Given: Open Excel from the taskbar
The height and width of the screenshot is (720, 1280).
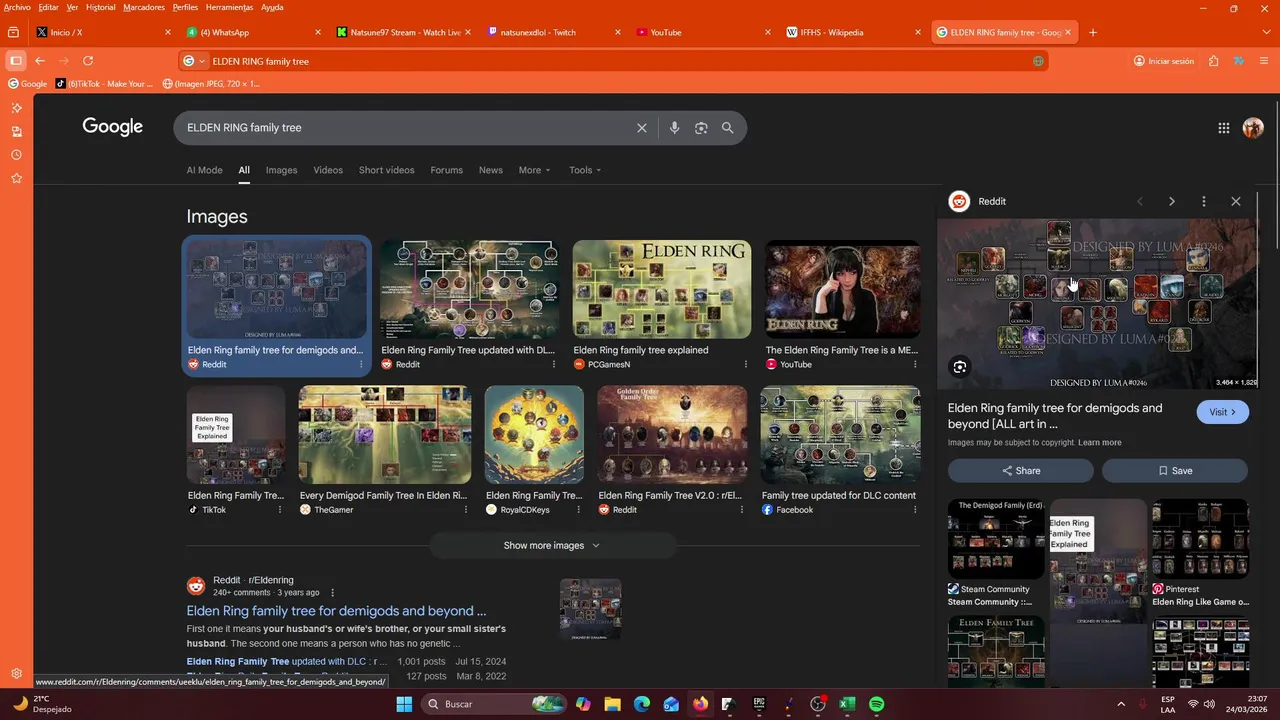Looking at the screenshot, I should [847, 704].
